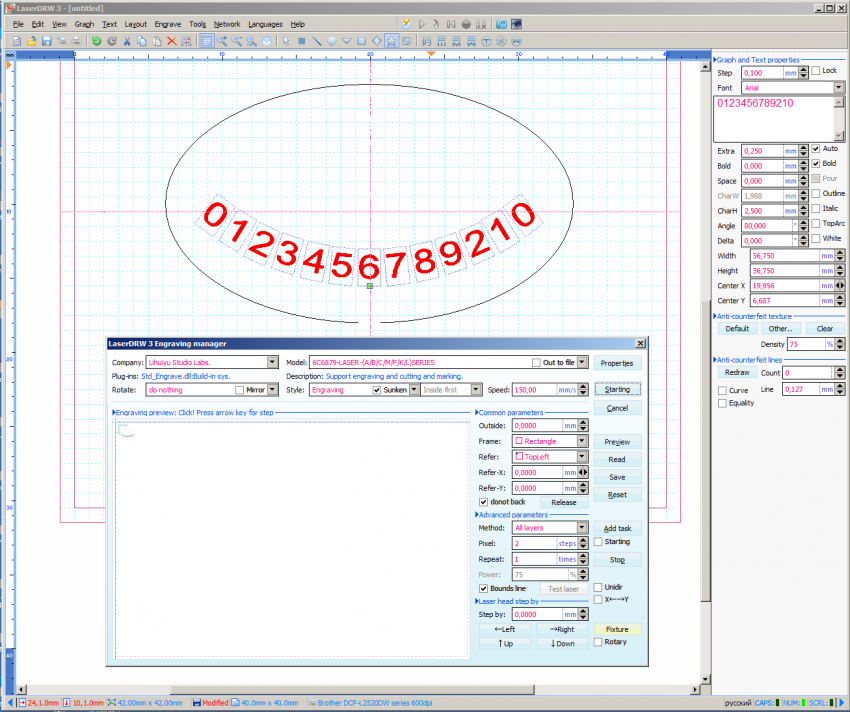Click the red Delete X toolbar icon
This screenshot has width=850, height=712.
point(171,41)
